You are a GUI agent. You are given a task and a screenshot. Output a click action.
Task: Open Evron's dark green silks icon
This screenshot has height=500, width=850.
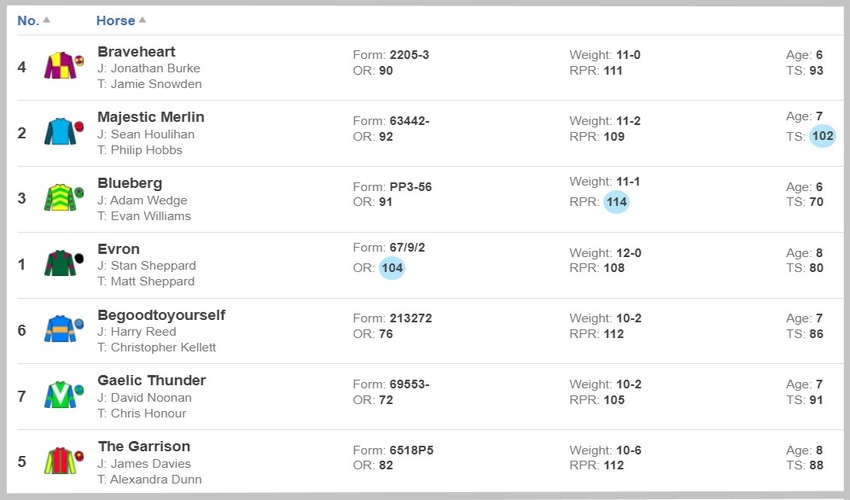pyautogui.click(x=64, y=263)
